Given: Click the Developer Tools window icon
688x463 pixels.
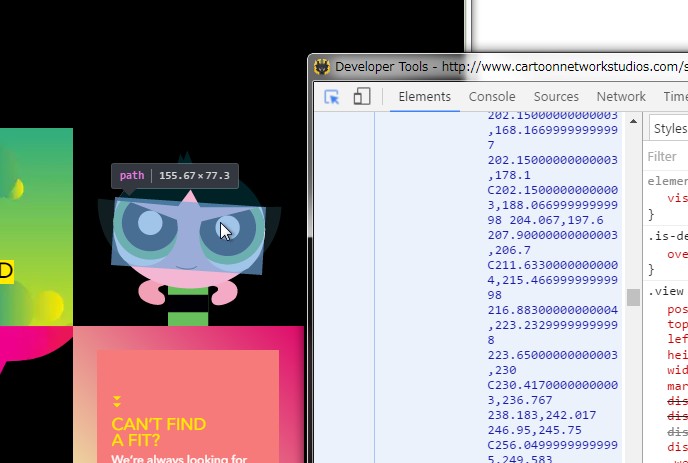Looking at the screenshot, I should pyautogui.click(x=322, y=67).
